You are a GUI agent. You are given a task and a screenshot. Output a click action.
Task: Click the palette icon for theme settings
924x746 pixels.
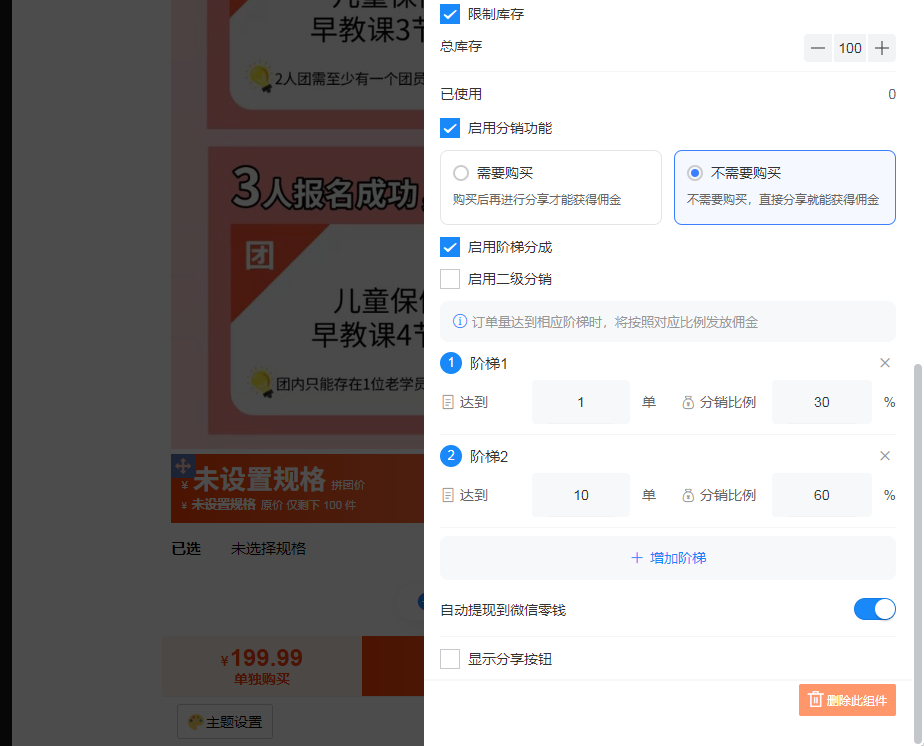195,721
